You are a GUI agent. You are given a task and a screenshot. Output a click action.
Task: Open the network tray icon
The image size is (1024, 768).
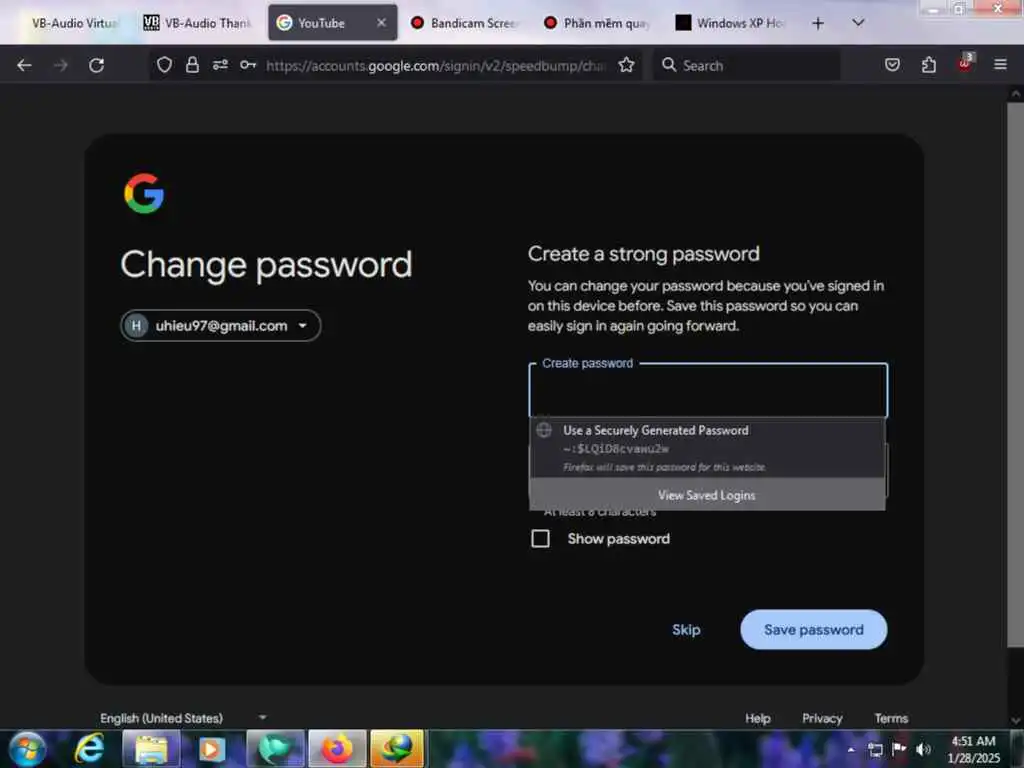(x=875, y=749)
